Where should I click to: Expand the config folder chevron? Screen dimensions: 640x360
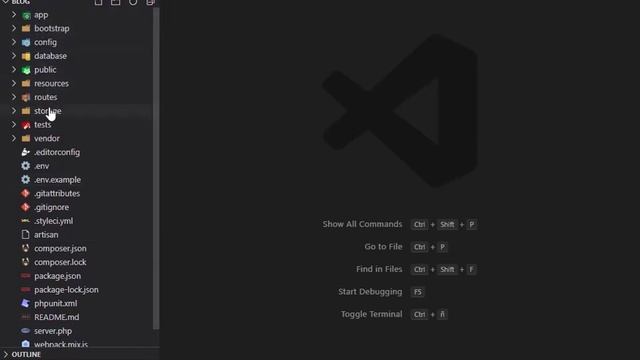tap(14, 42)
